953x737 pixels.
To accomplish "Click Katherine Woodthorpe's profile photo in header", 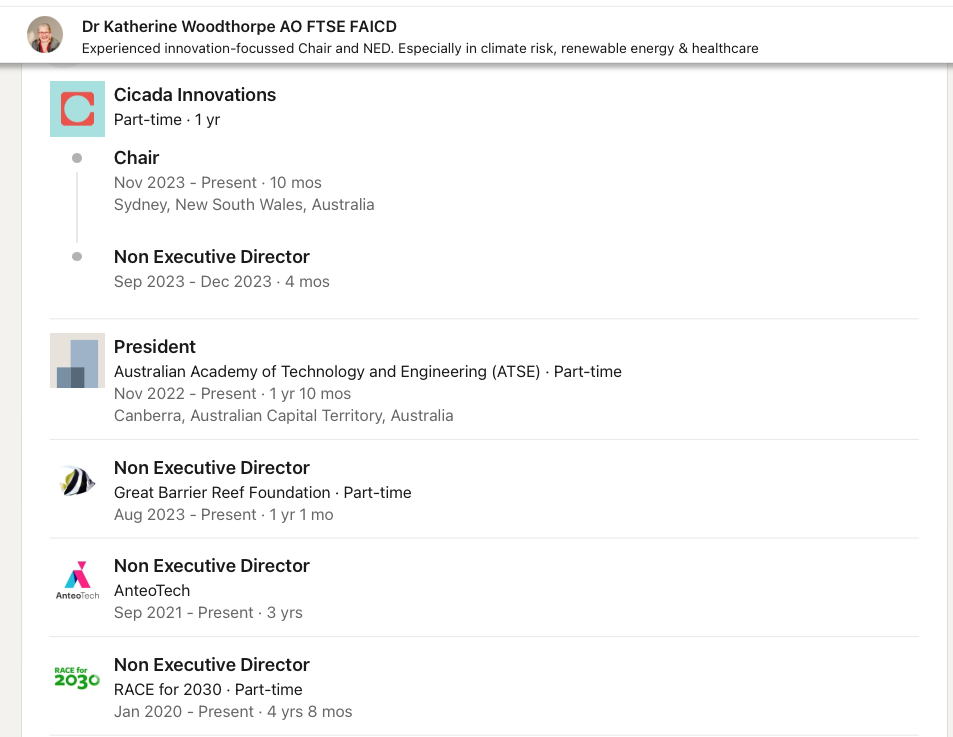I will pyautogui.click(x=45, y=35).
